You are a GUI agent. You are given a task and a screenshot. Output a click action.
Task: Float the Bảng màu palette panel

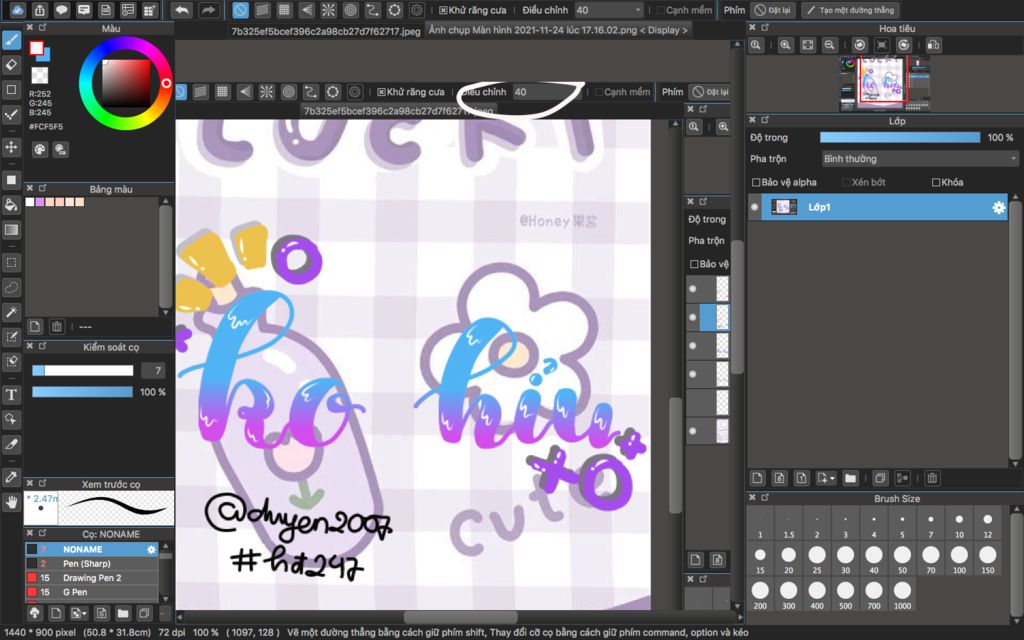click(42, 188)
